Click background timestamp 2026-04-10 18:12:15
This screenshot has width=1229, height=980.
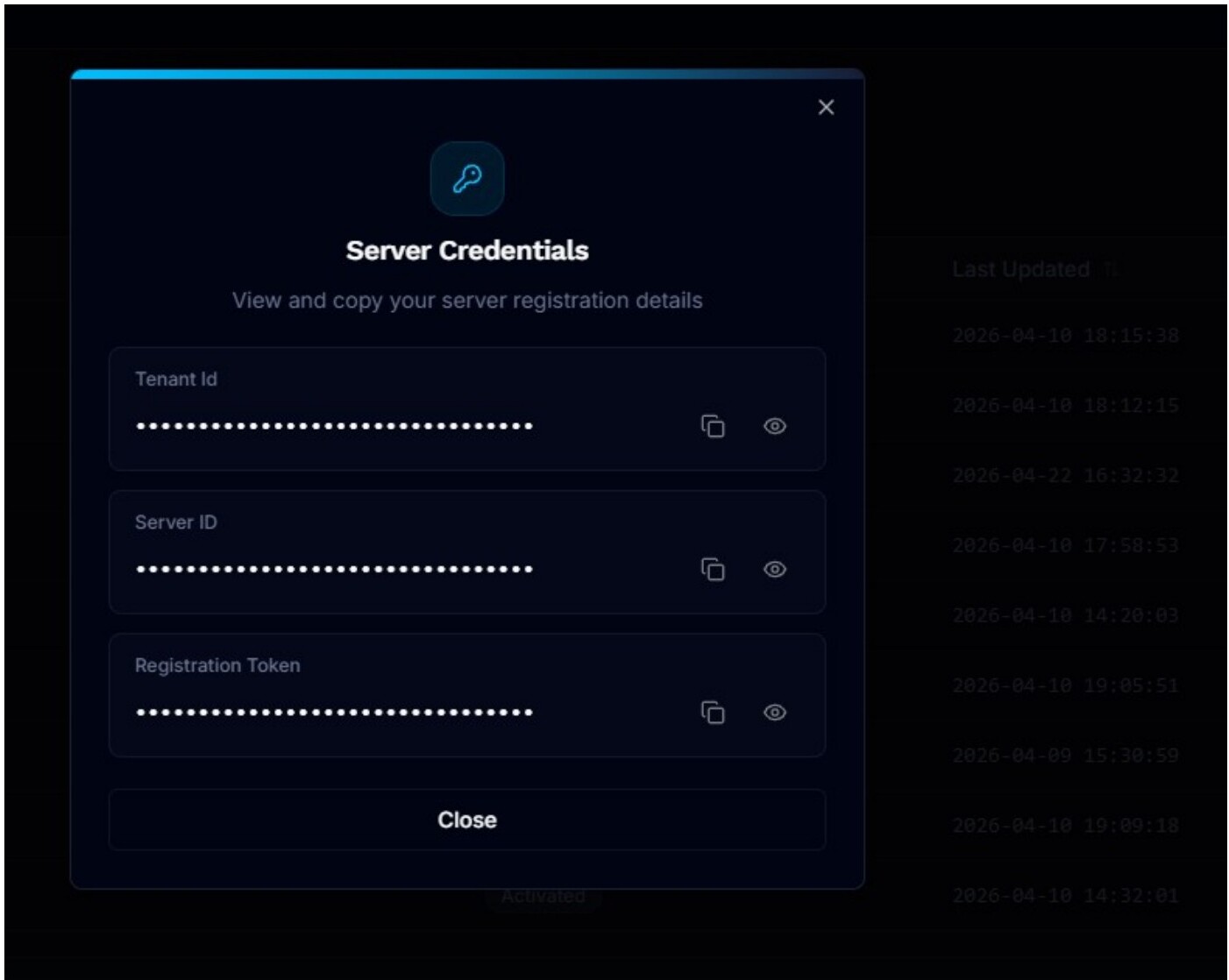[1065, 406]
